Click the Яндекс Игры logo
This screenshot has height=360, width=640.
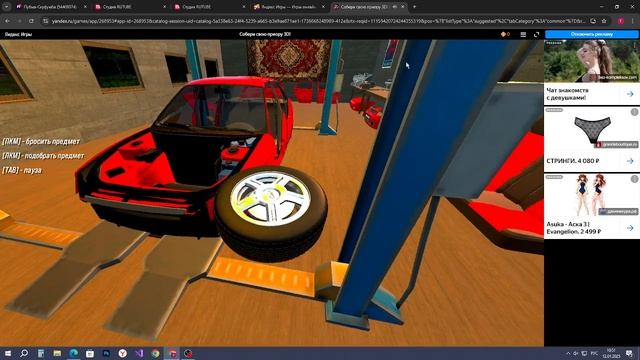click(18, 34)
